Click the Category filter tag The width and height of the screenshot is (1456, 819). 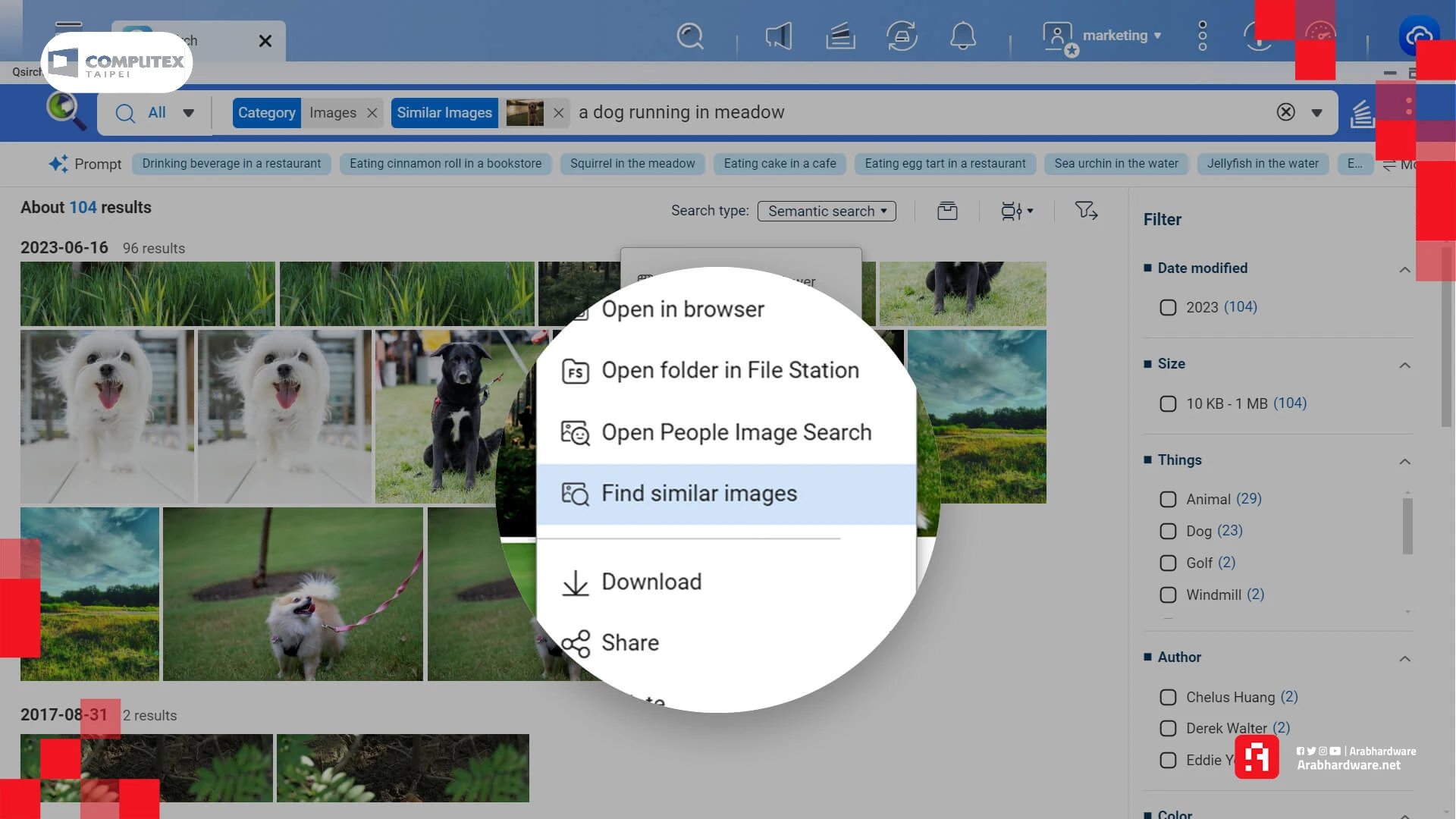point(266,113)
